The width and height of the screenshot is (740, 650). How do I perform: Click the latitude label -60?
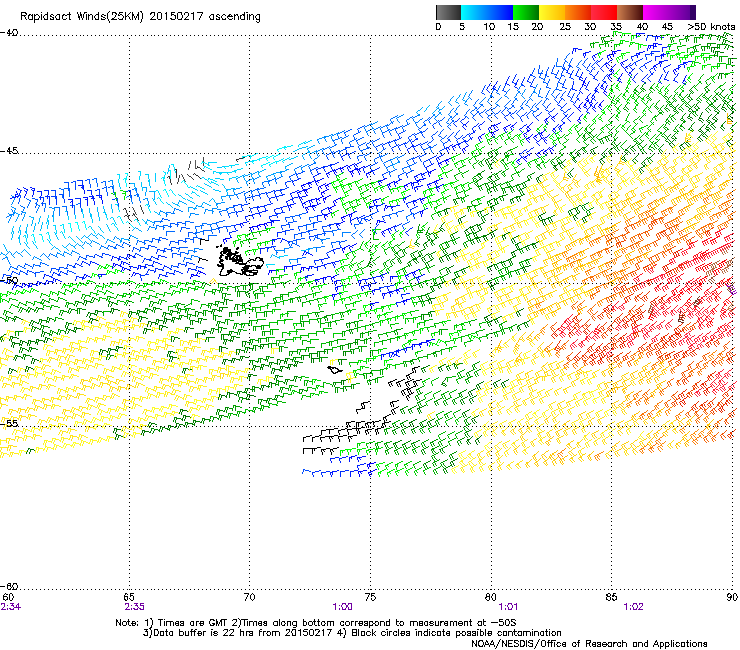tap(9, 586)
